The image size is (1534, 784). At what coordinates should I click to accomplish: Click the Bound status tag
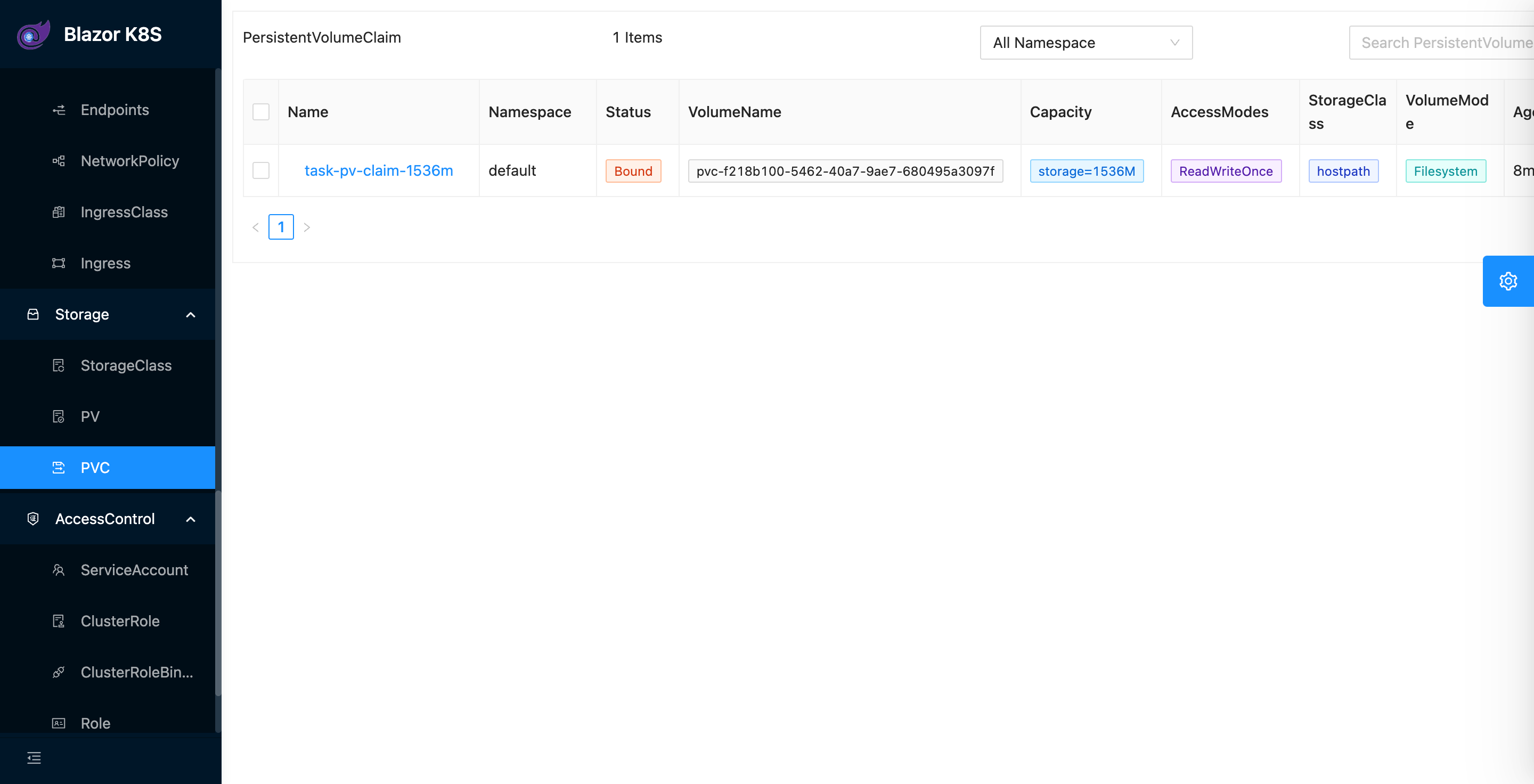point(633,171)
